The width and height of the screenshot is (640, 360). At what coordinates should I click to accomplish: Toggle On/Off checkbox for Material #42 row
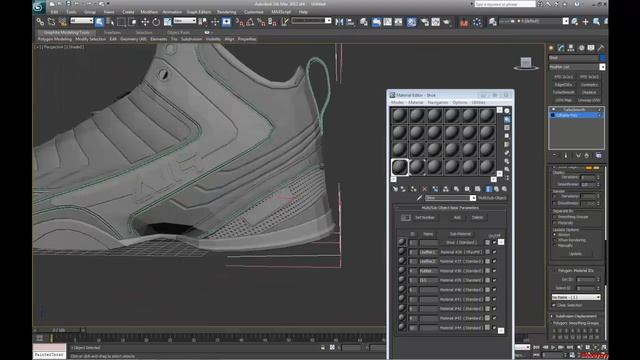494,309
